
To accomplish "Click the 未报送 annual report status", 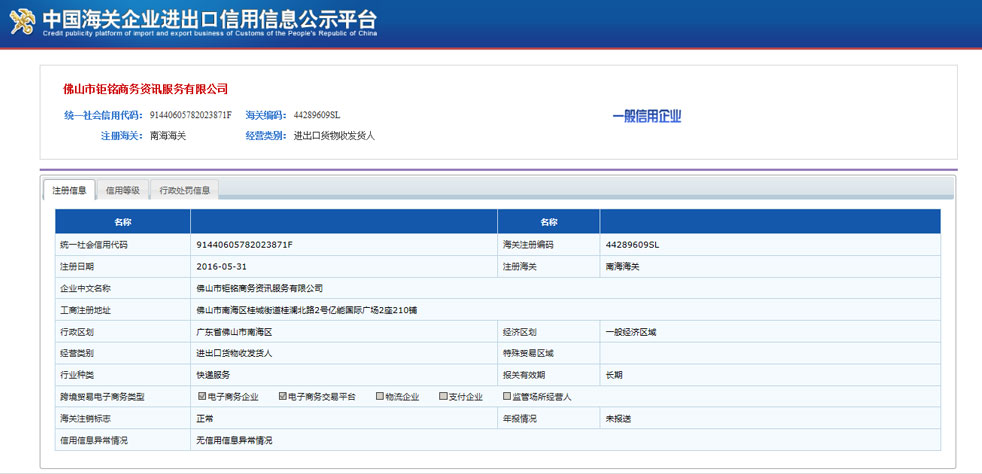I will 618,418.
